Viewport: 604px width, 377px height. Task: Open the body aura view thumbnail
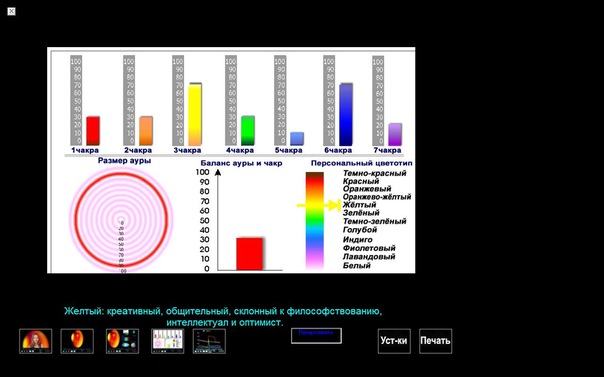click(x=77, y=341)
